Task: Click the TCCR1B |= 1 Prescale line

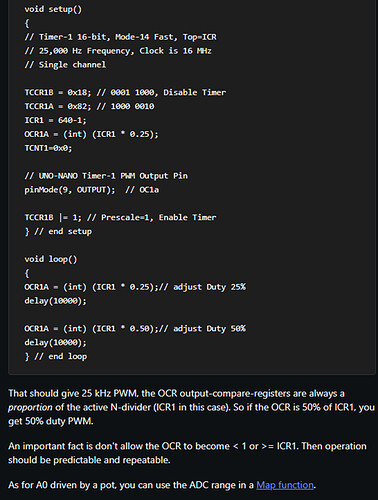Action: 120,218
